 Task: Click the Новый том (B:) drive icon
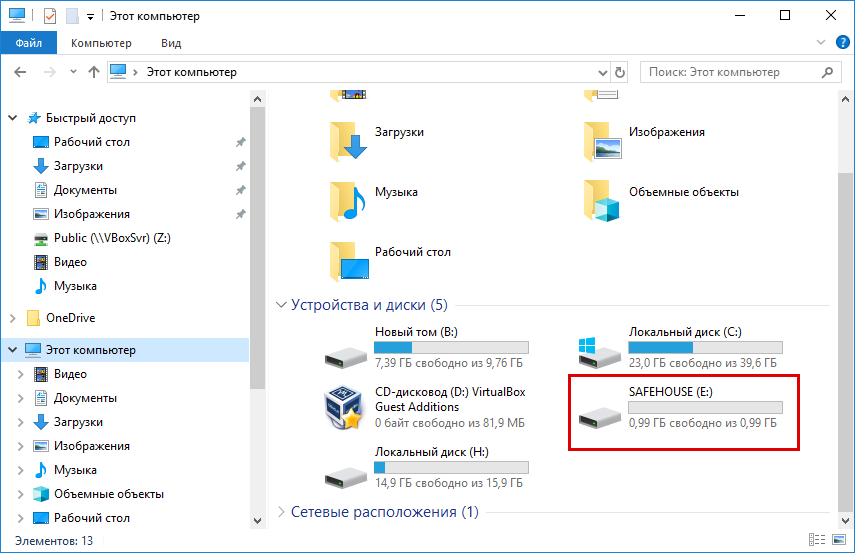(x=346, y=351)
